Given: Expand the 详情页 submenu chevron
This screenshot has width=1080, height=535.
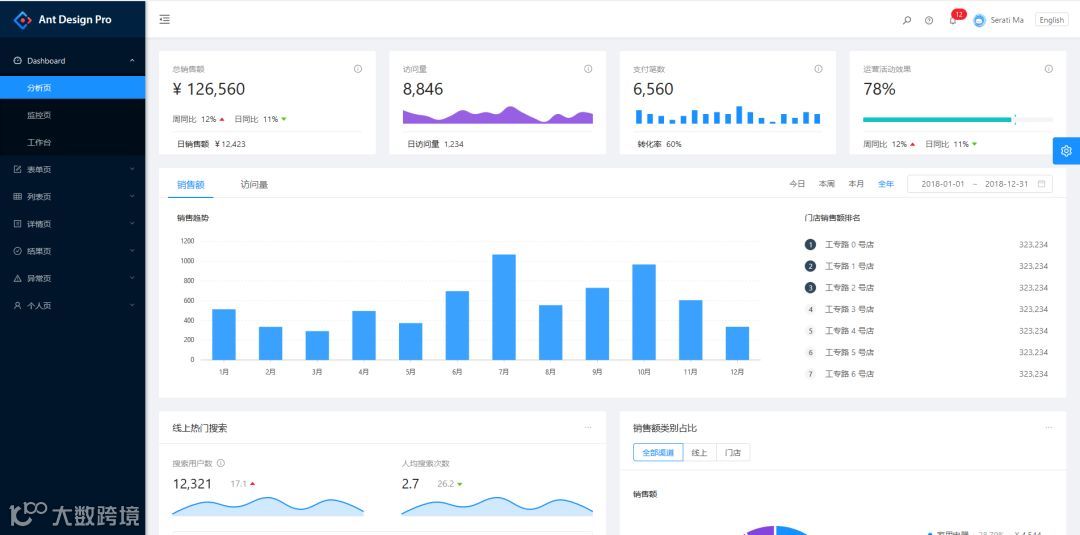Looking at the screenshot, I should point(132,224).
